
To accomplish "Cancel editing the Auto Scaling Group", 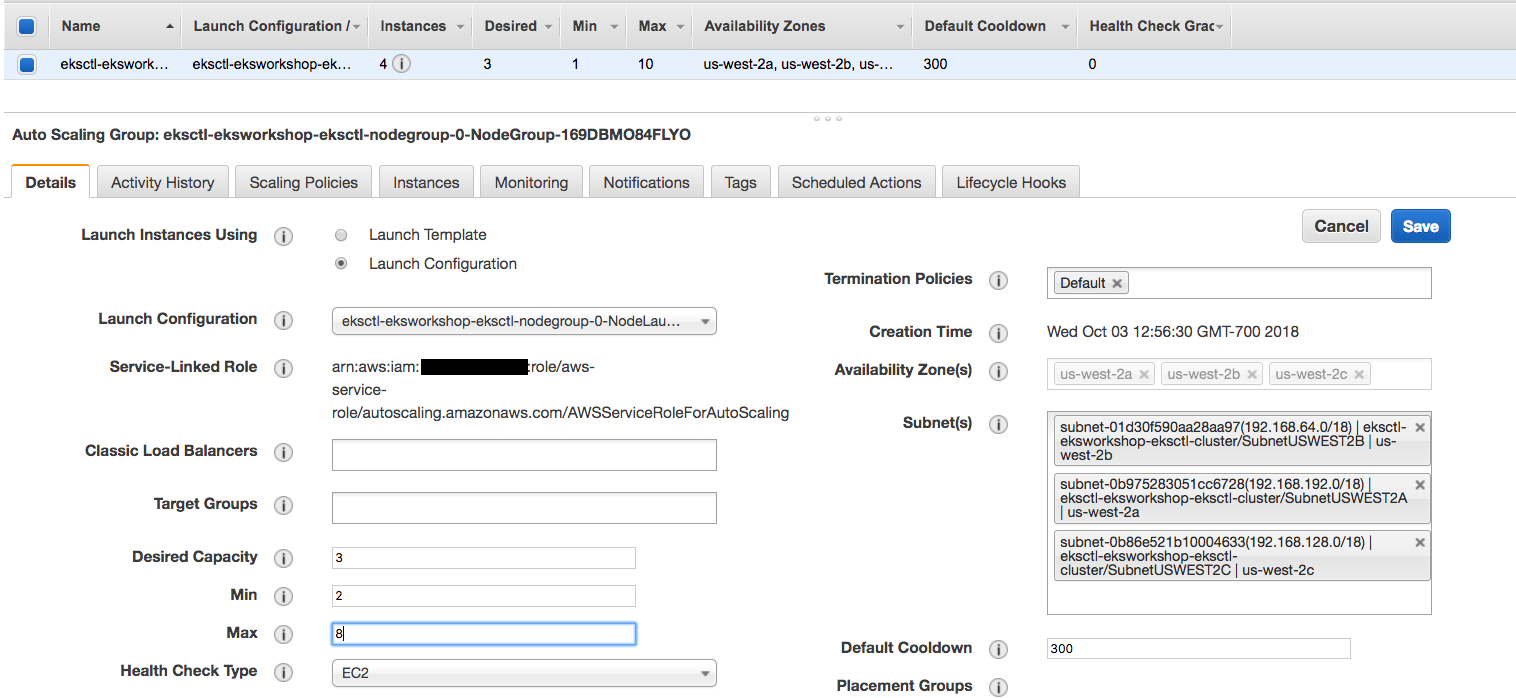I will [1341, 226].
